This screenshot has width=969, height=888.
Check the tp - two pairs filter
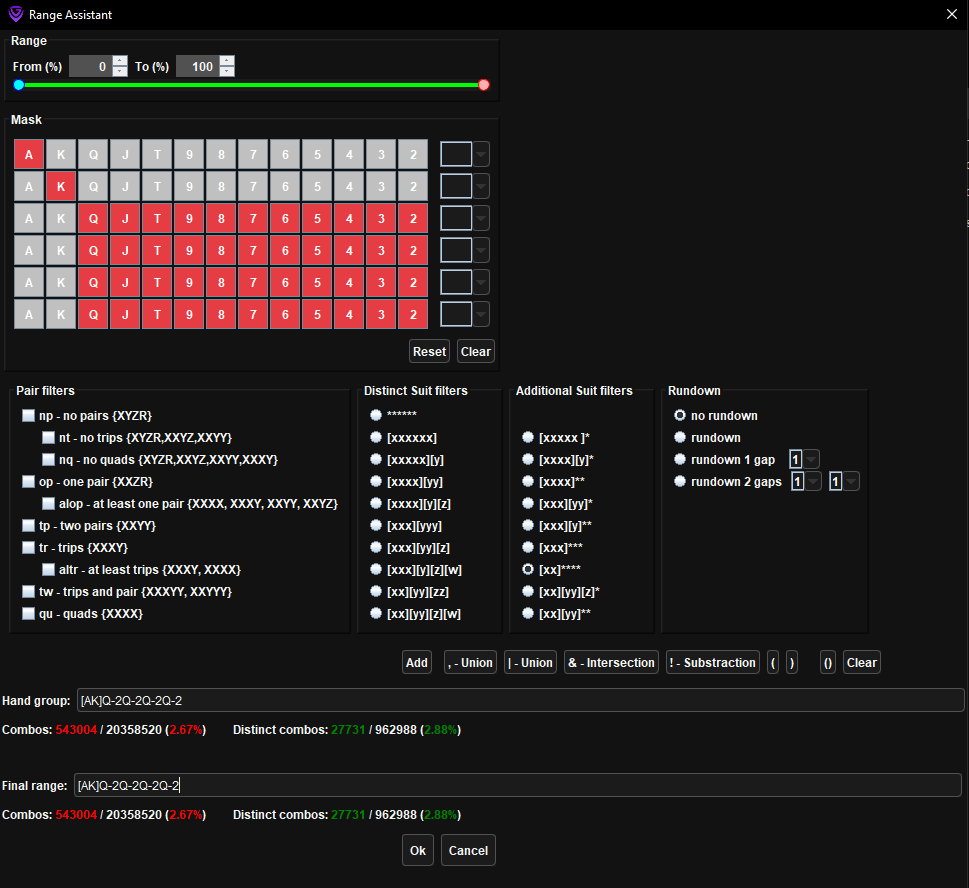[28, 525]
